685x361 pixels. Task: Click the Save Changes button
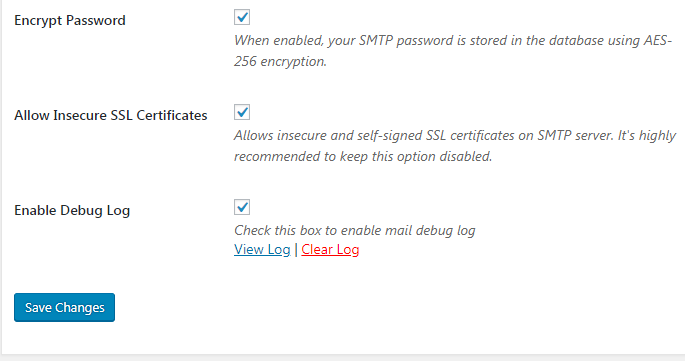click(64, 308)
